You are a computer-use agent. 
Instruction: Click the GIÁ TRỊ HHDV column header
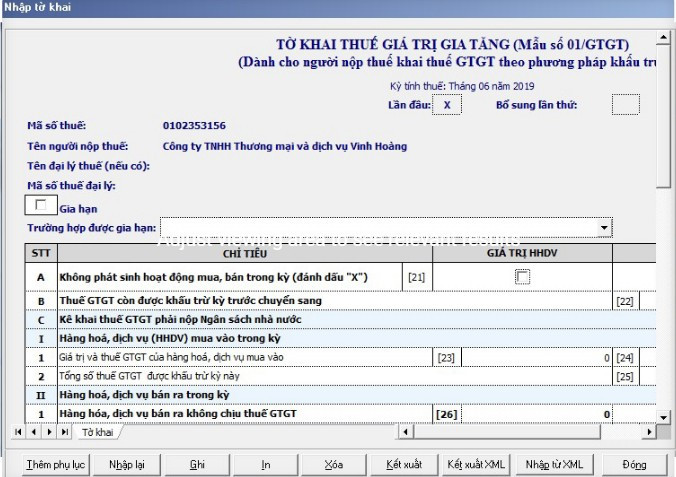522,253
